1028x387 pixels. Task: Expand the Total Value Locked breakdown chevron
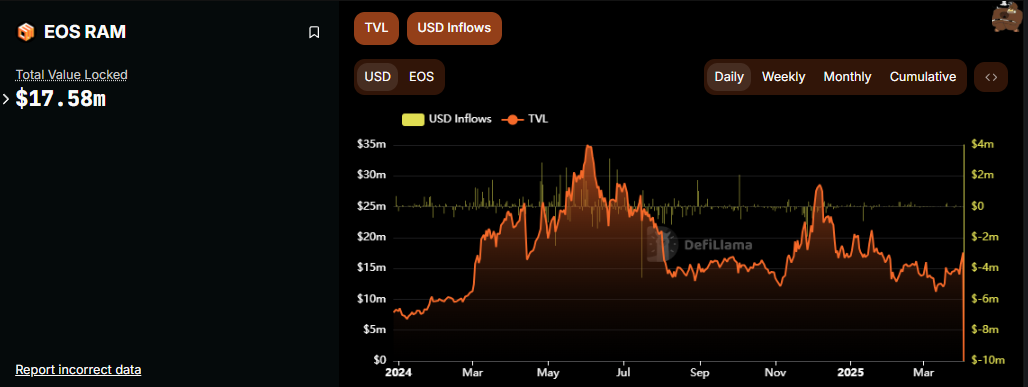(x=6, y=99)
